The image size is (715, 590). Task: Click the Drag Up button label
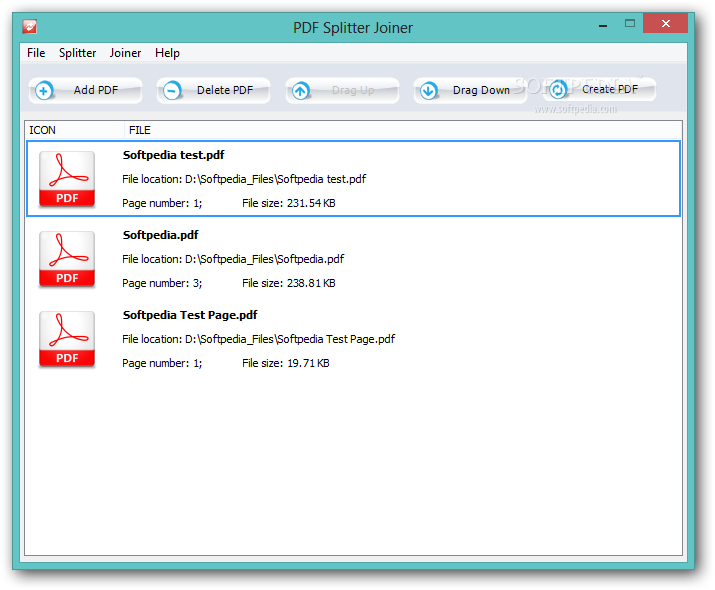point(353,90)
